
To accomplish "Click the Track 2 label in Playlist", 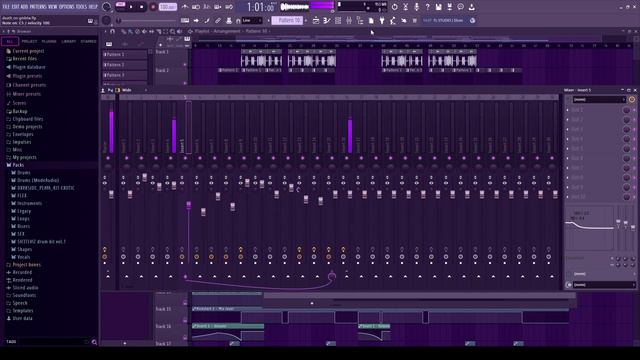I will tap(162, 70).
